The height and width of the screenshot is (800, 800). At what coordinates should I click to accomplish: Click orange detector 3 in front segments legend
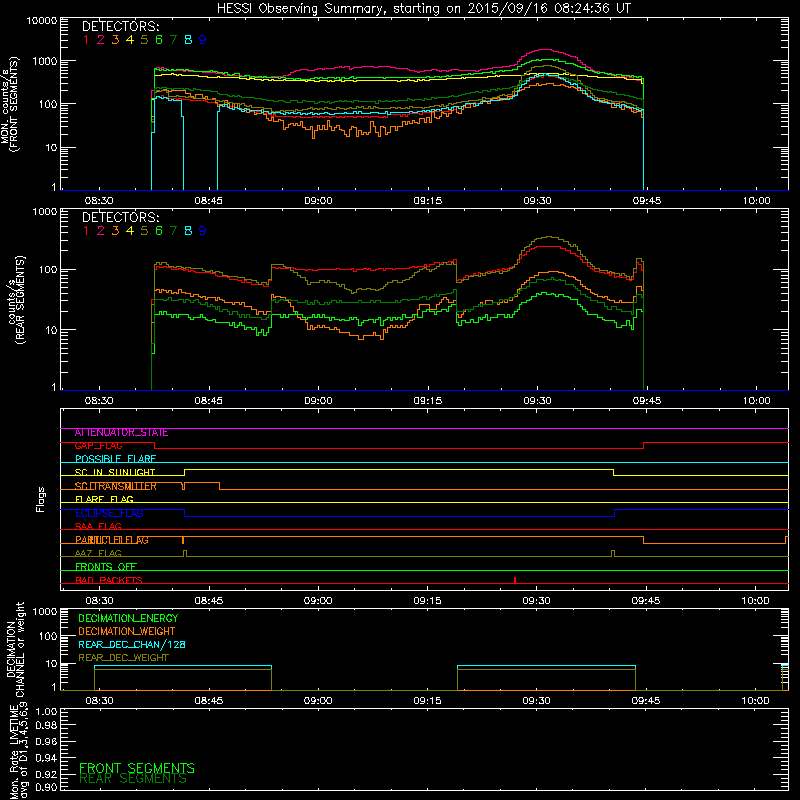pos(115,40)
